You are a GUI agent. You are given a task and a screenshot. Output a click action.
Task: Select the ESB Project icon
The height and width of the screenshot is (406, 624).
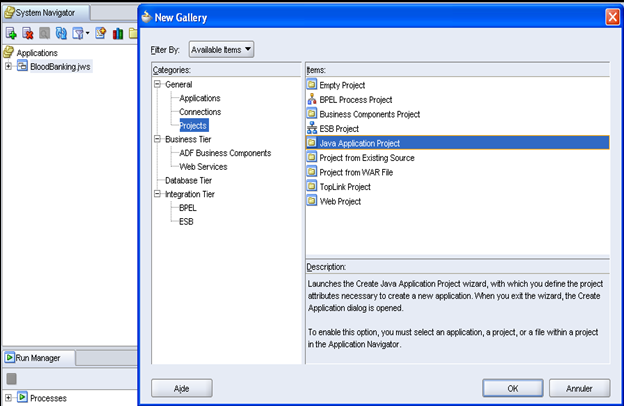[312, 129]
